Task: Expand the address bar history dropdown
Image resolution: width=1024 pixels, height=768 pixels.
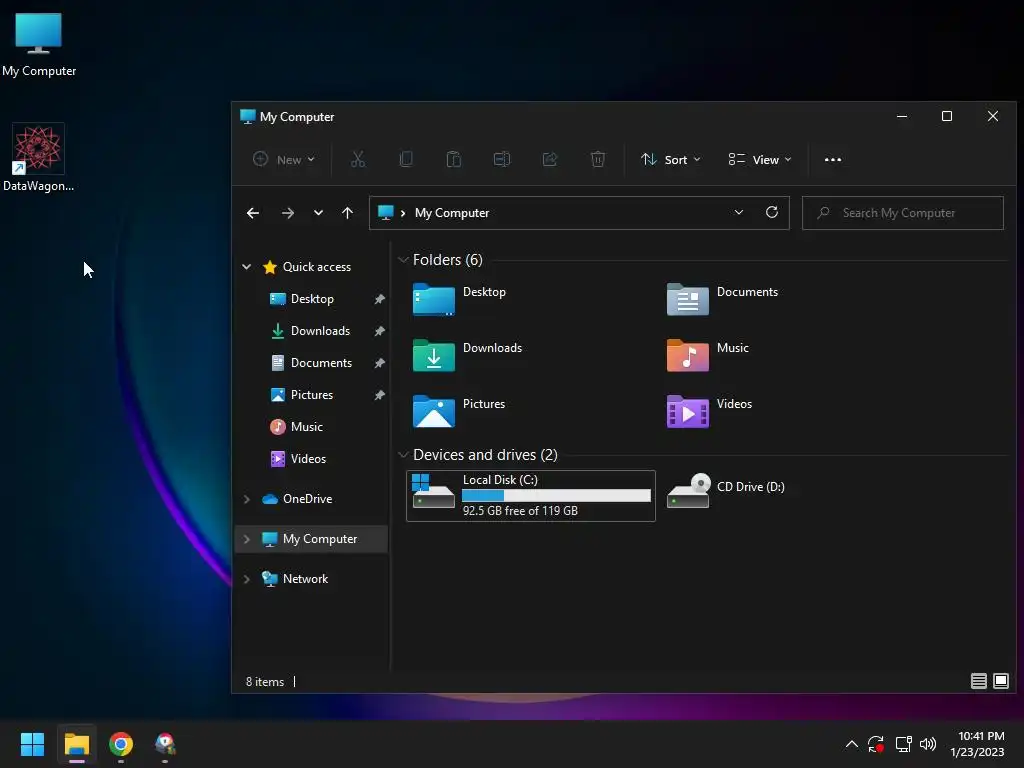Action: pos(739,212)
